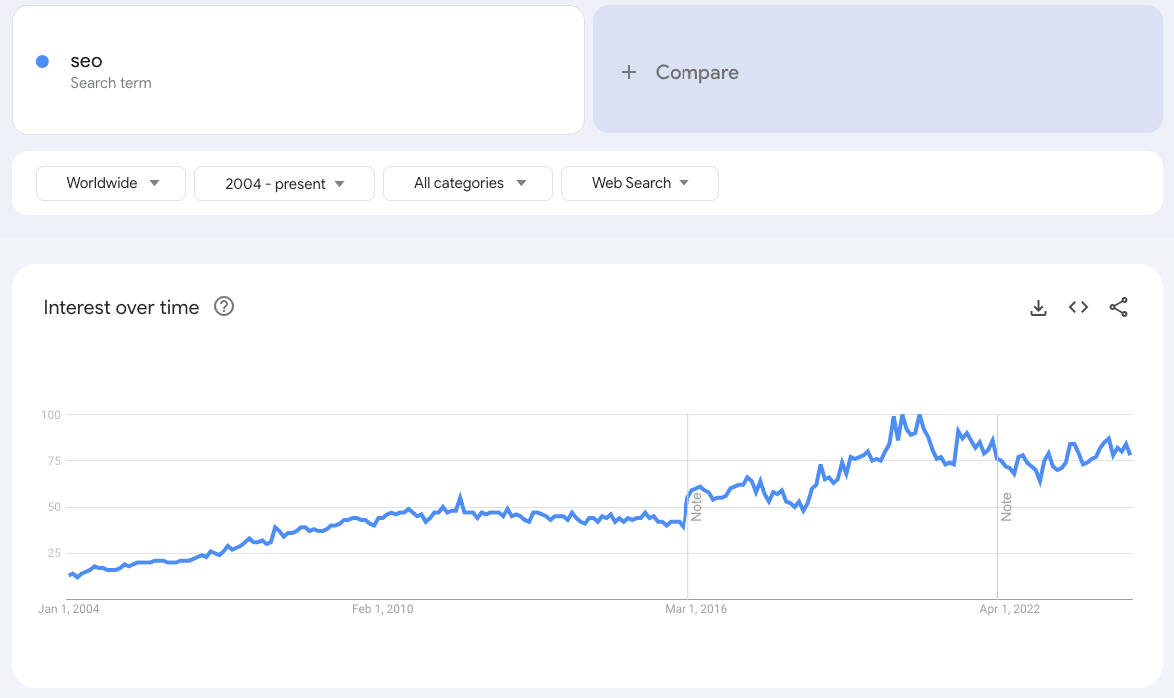Open the 2004 - present time range dropdown

[284, 183]
